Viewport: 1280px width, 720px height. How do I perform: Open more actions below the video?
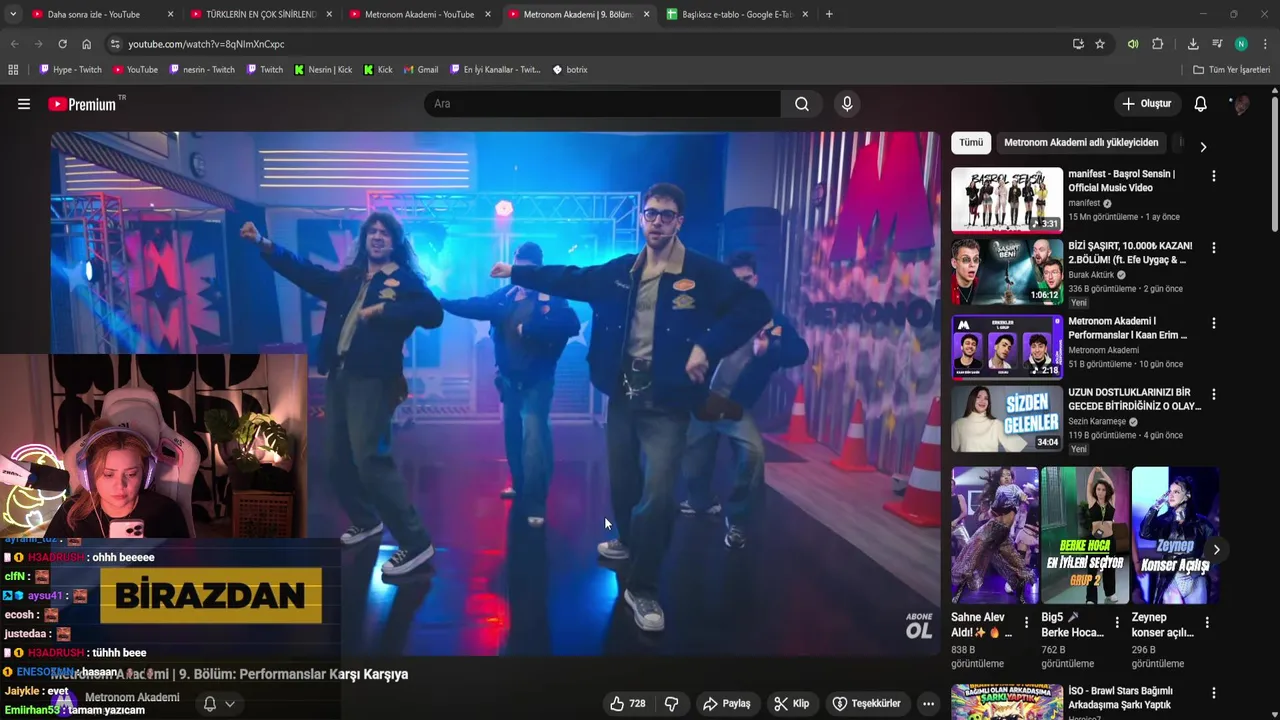coord(928,704)
